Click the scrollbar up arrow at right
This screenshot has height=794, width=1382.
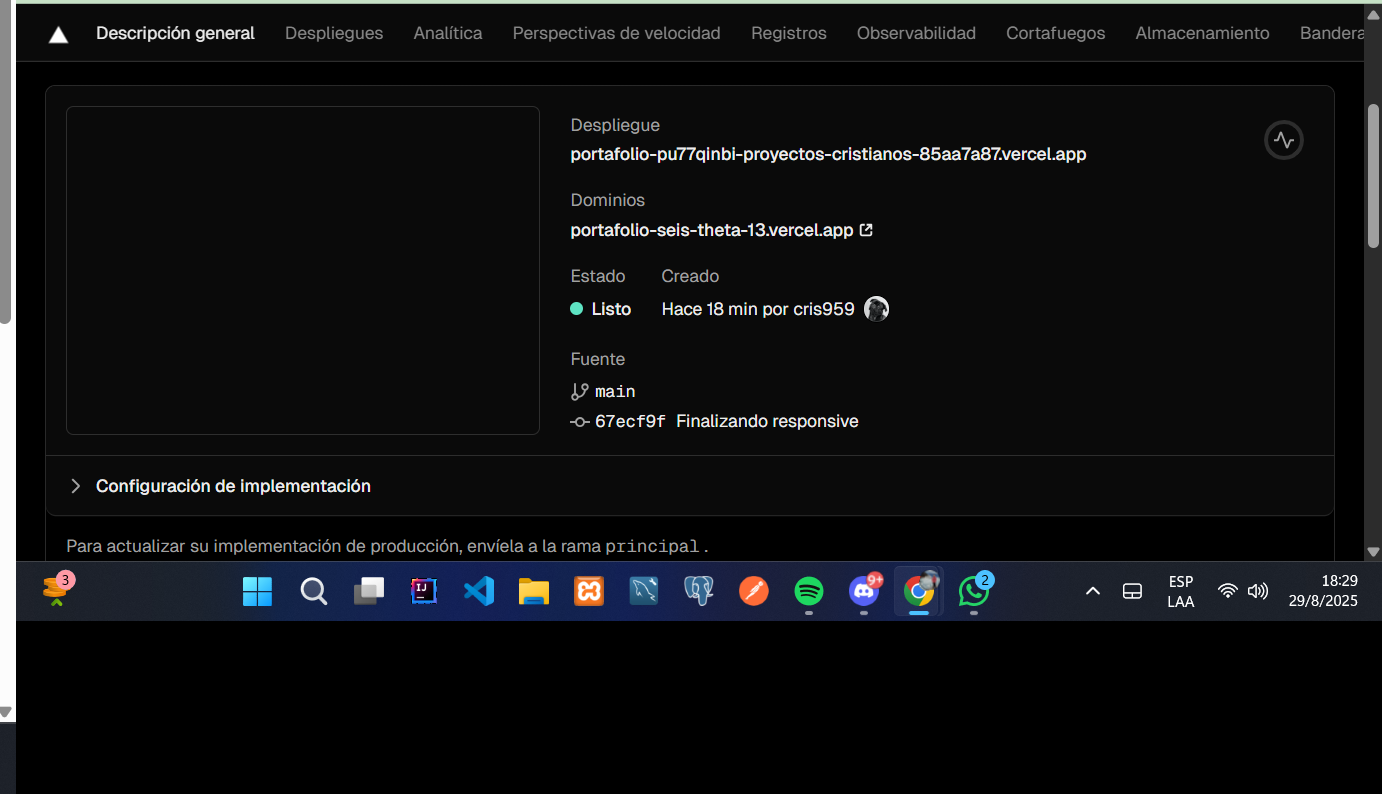click(1373, 14)
